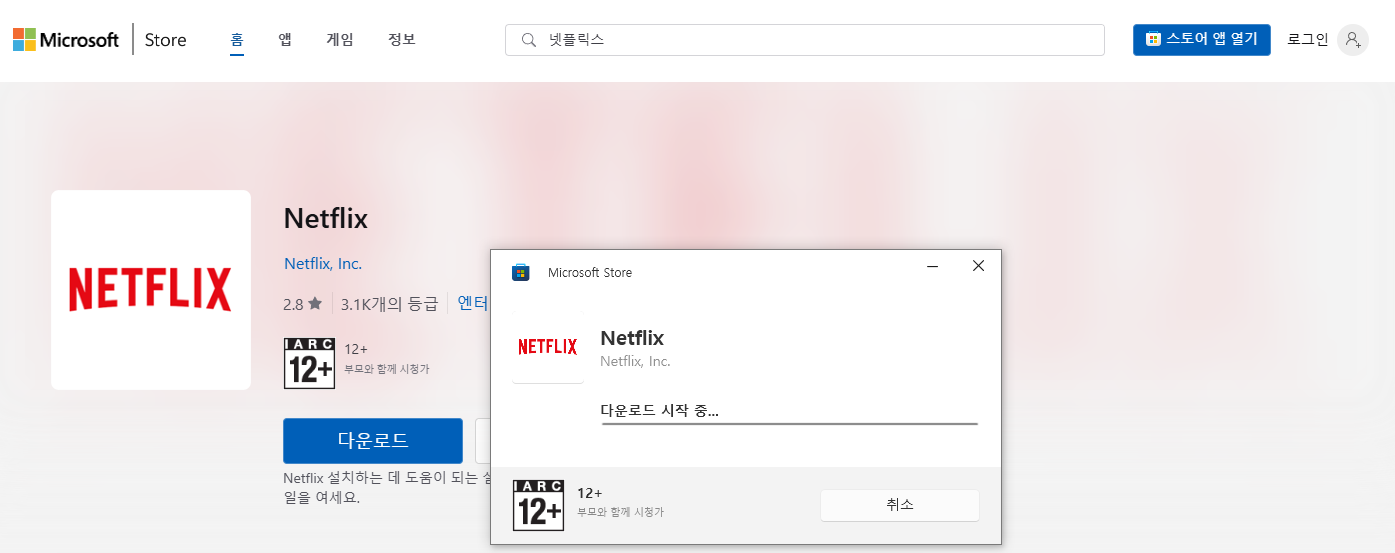This screenshot has height=553, width=1395.
Task: Click the IARC 12+ badge in dialog
Action: click(x=538, y=505)
